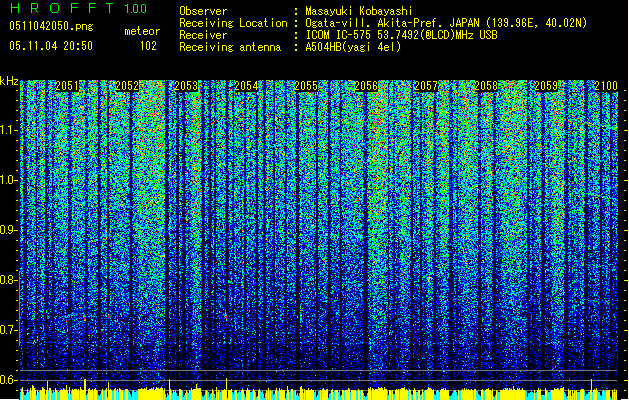
Task: Click the time marker 2051
Action: [x=67, y=86]
